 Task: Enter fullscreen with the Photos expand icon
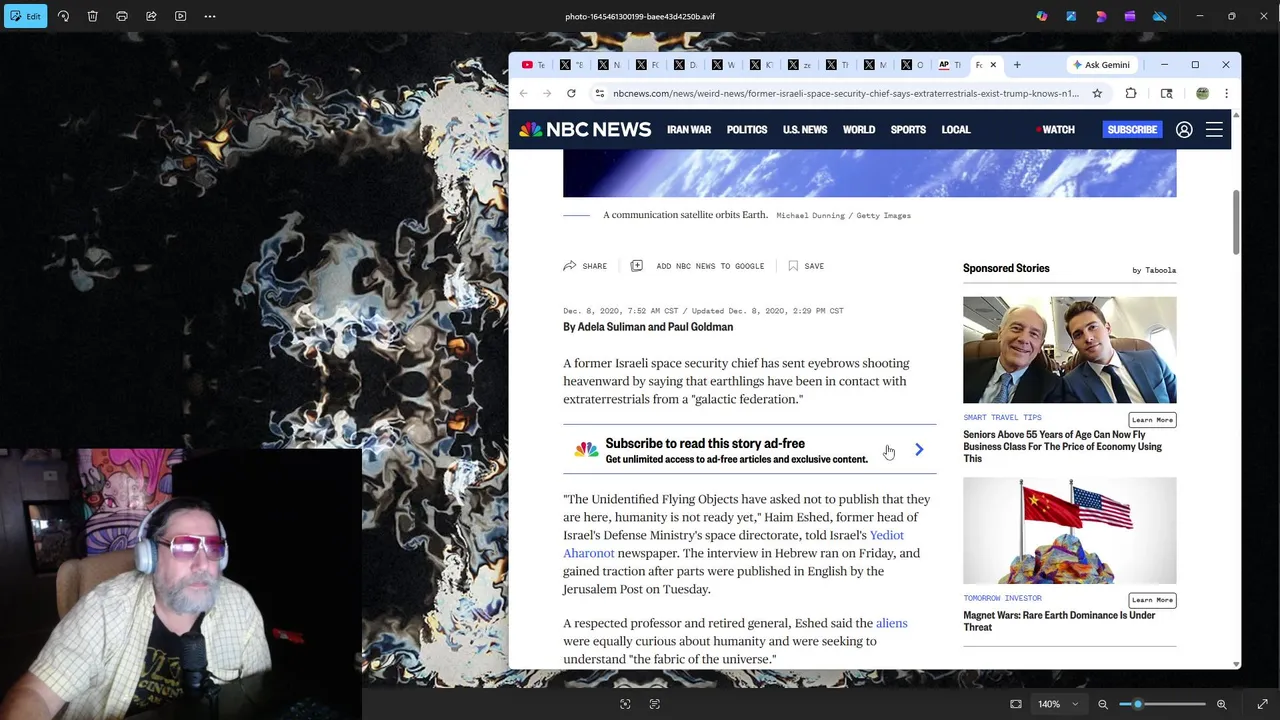click(1262, 704)
